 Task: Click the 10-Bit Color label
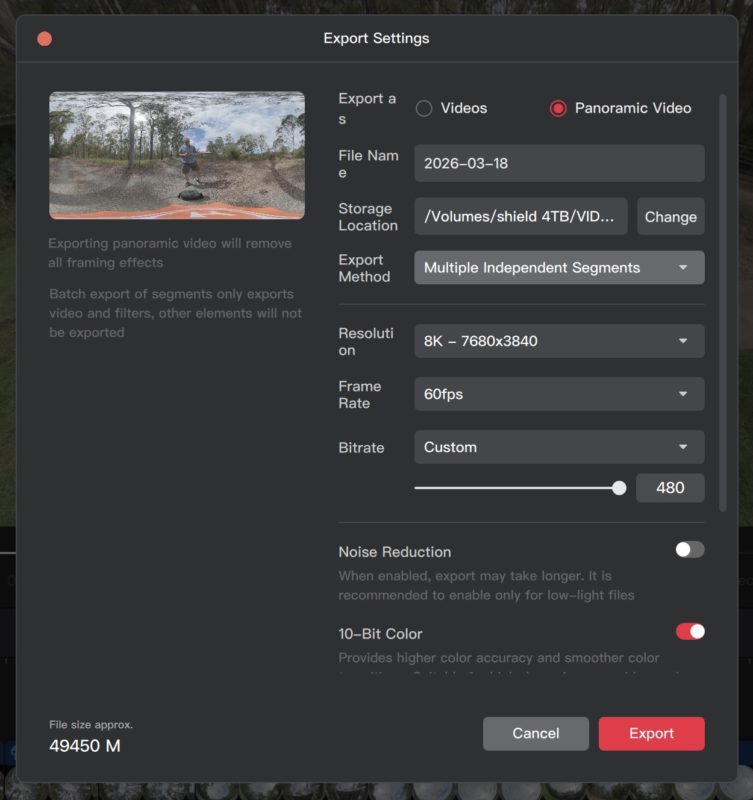click(380, 634)
